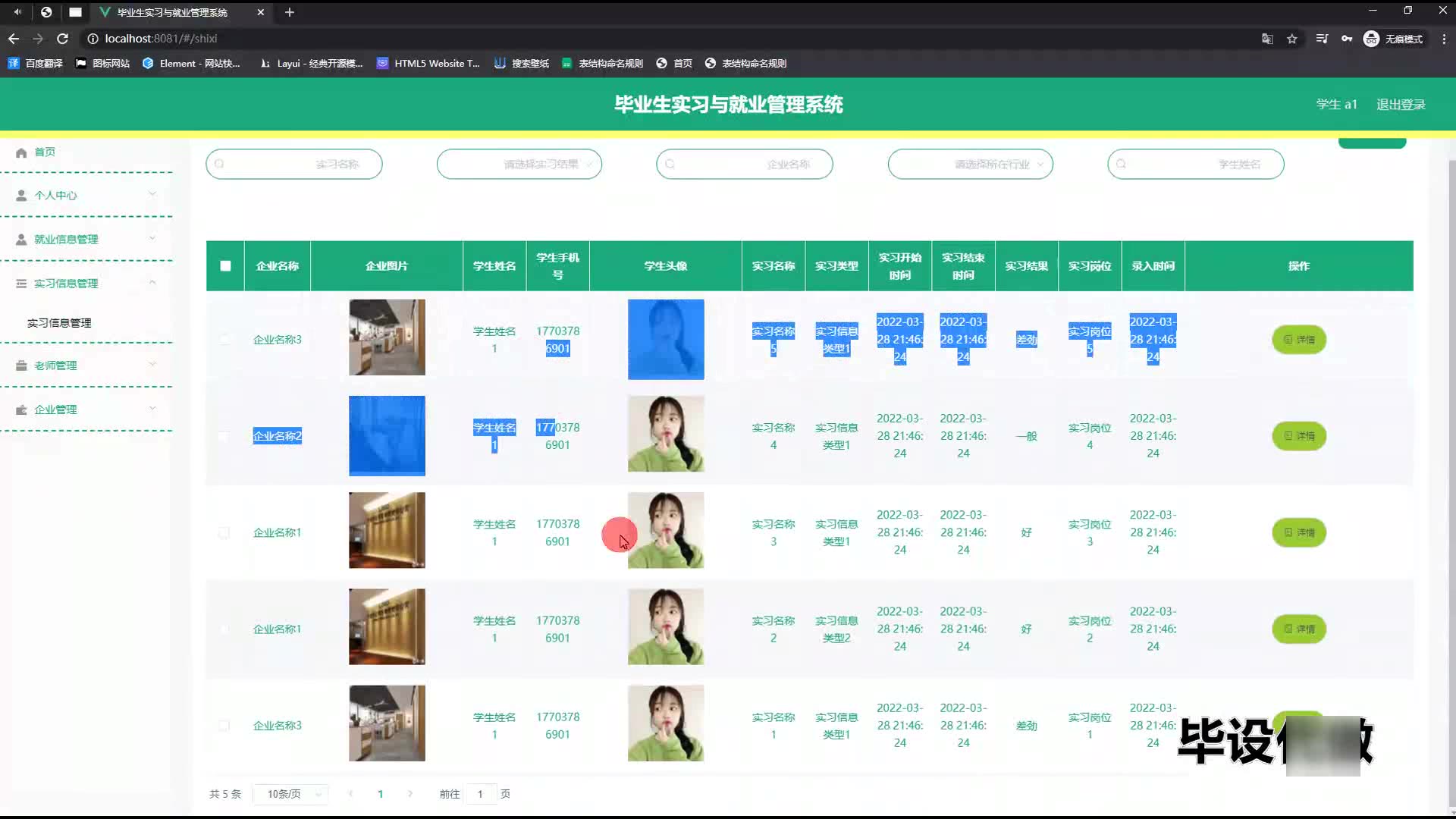The height and width of the screenshot is (819, 1456).
Task: Click the person icon beside 个人中心
Action: click(x=21, y=196)
